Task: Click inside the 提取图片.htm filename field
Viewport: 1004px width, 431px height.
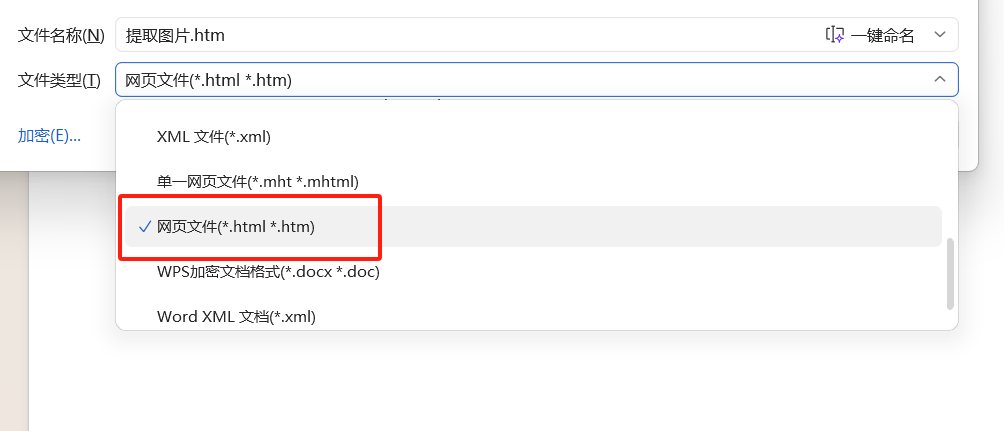Action: [450, 35]
